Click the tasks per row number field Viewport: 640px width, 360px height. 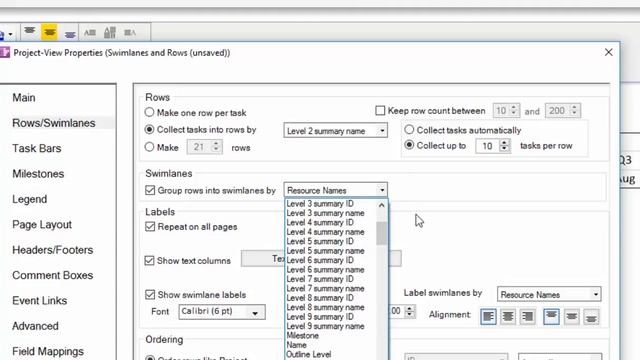click(487, 146)
